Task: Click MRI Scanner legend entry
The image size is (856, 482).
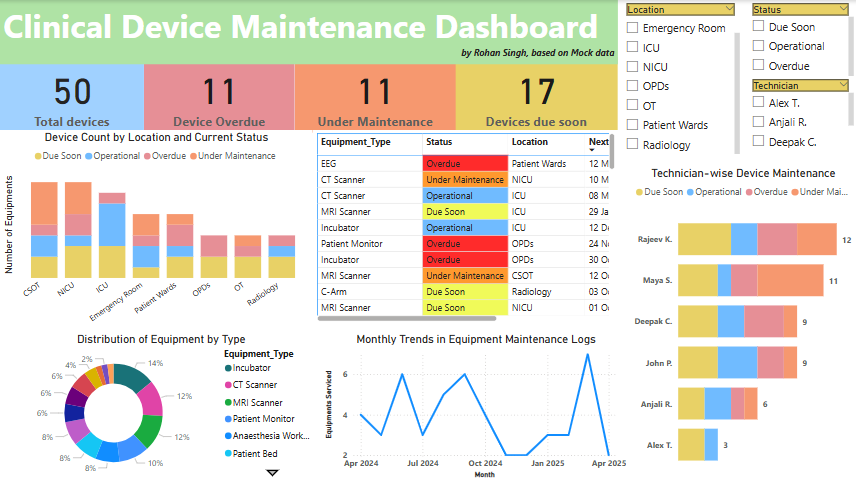Action: point(254,403)
